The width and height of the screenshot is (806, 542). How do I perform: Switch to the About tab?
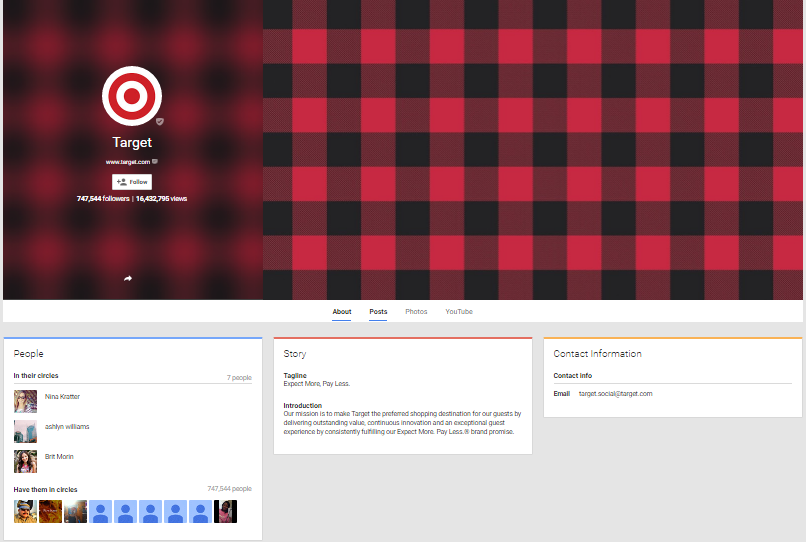342,312
